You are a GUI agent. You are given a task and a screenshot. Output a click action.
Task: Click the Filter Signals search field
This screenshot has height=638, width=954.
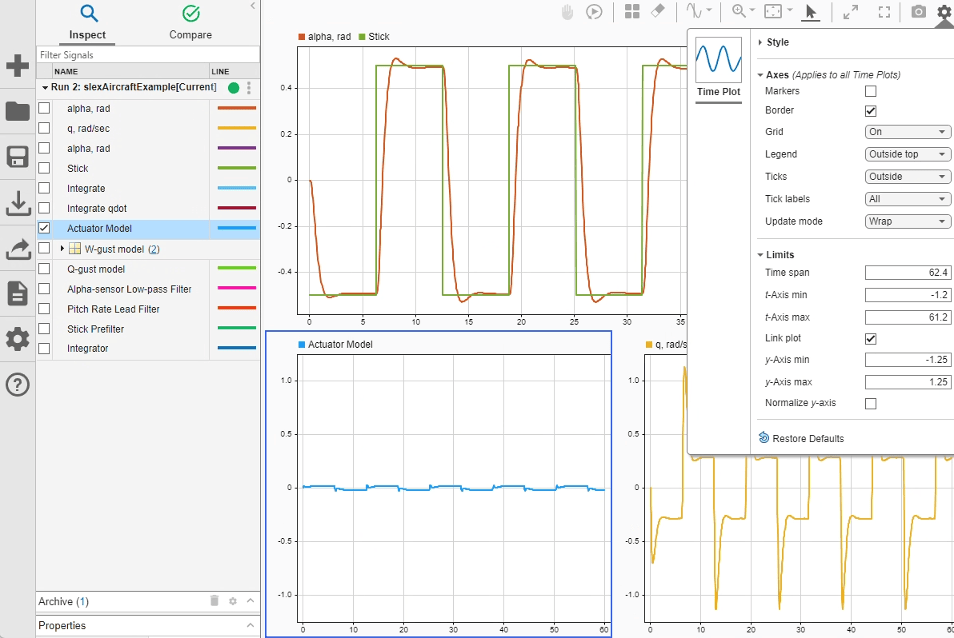point(148,55)
